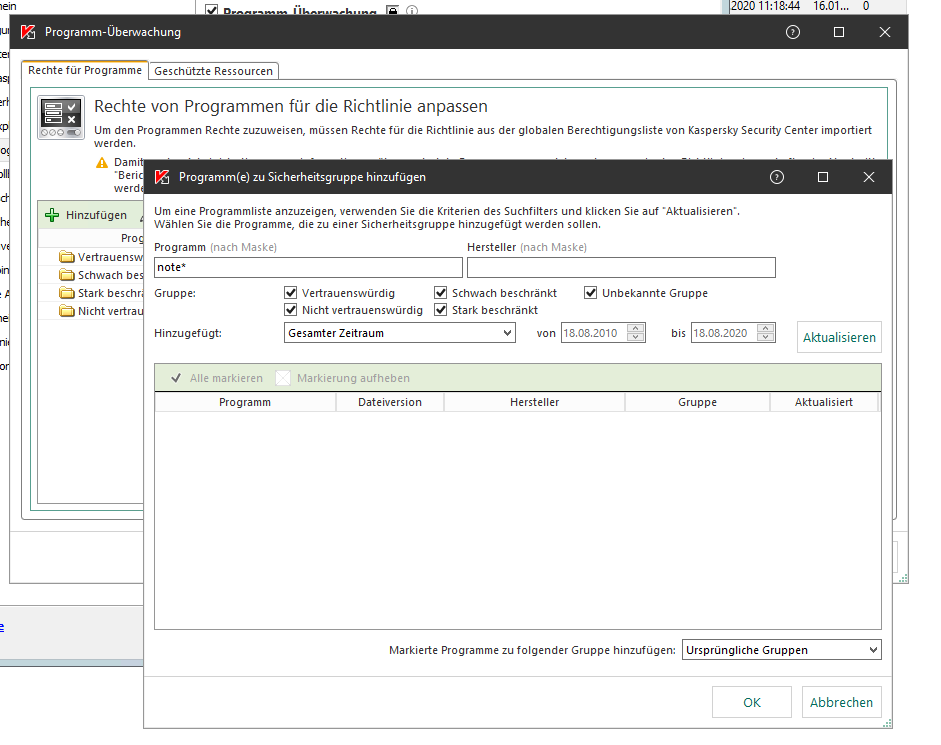Click help icon in Programm-Überwachung title bar
This screenshot has height=745, width=941.
tap(793, 32)
